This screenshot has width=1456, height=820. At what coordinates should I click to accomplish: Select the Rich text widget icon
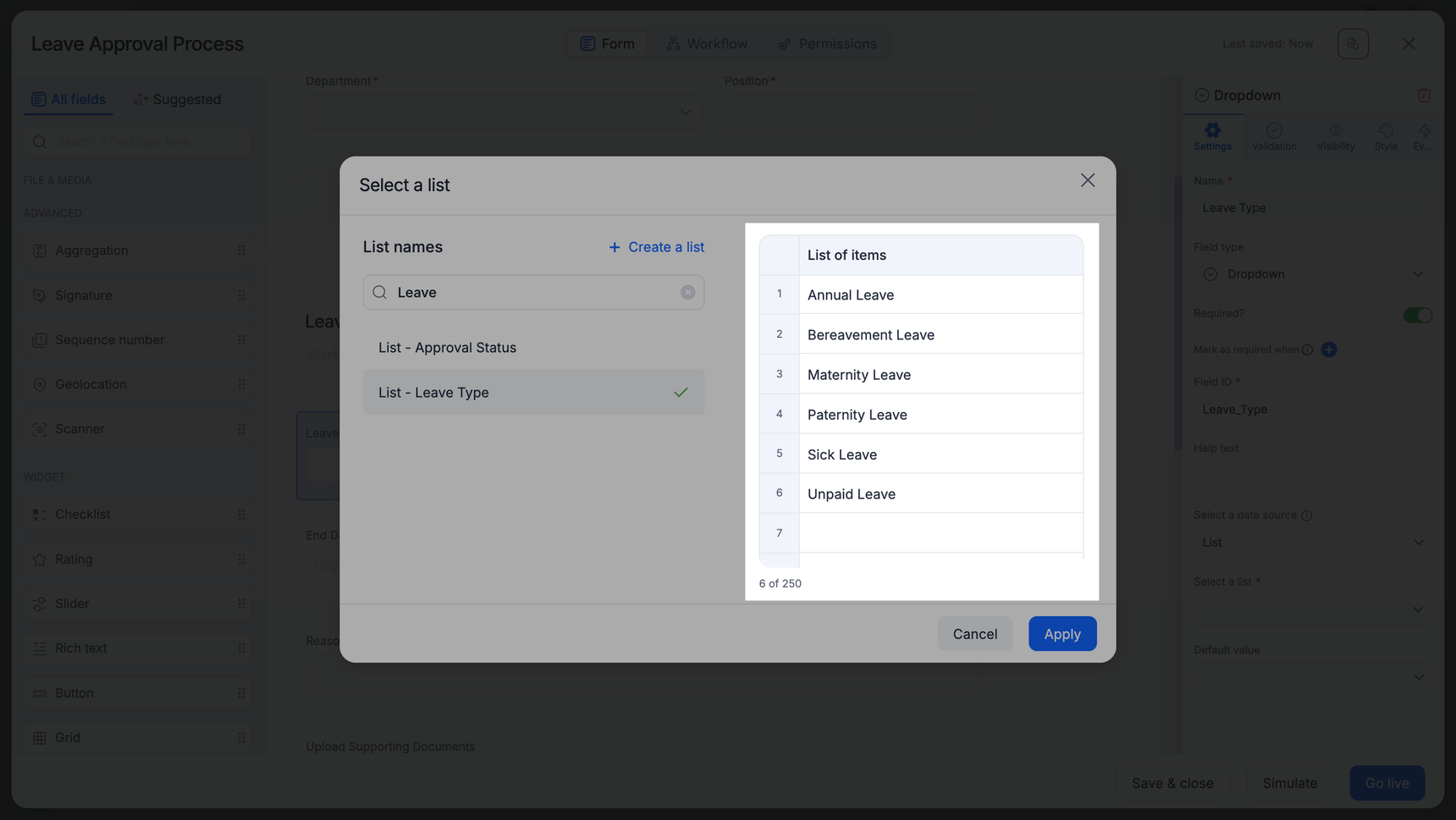pos(39,648)
